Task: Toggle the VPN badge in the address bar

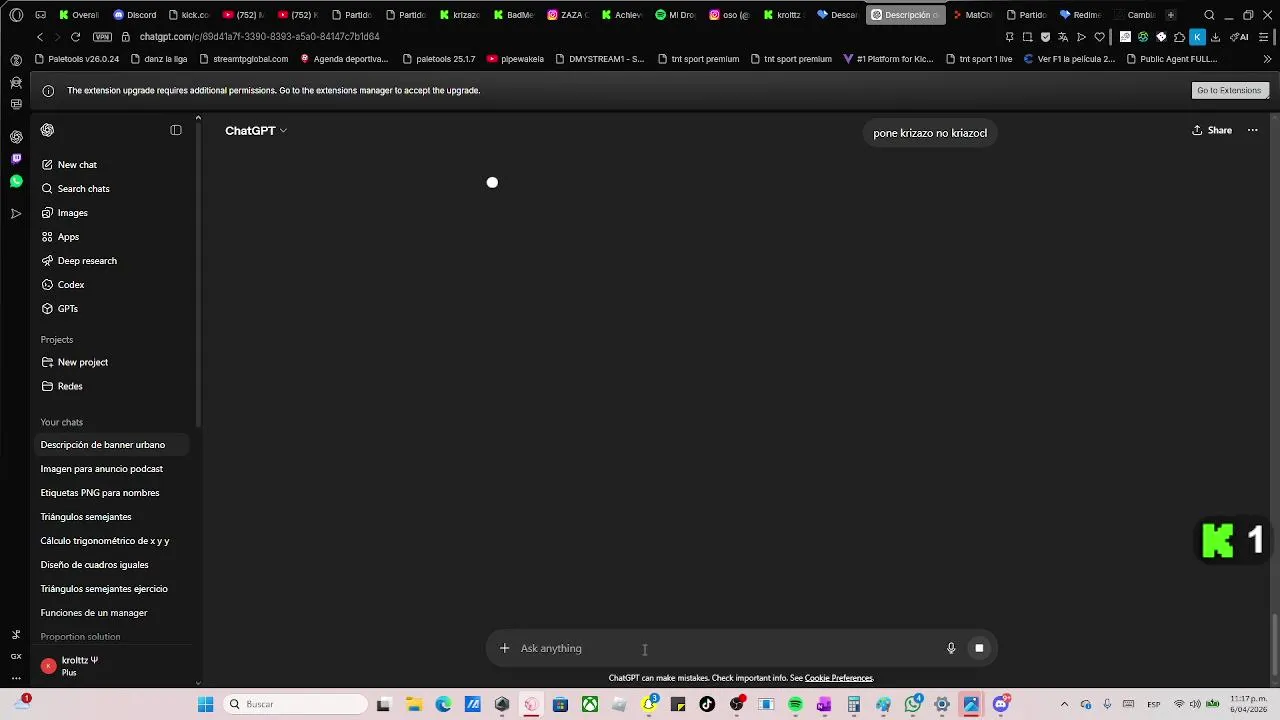Action: (102, 37)
